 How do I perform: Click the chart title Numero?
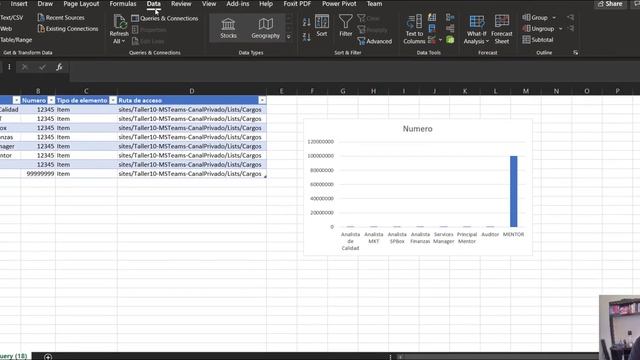coord(417,129)
